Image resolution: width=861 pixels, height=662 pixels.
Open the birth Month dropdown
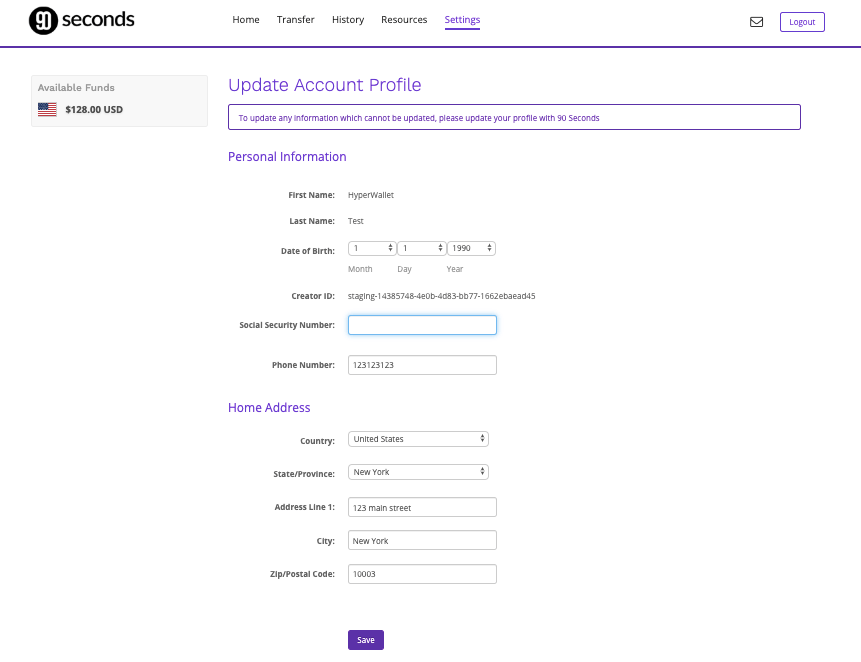(x=371, y=247)
